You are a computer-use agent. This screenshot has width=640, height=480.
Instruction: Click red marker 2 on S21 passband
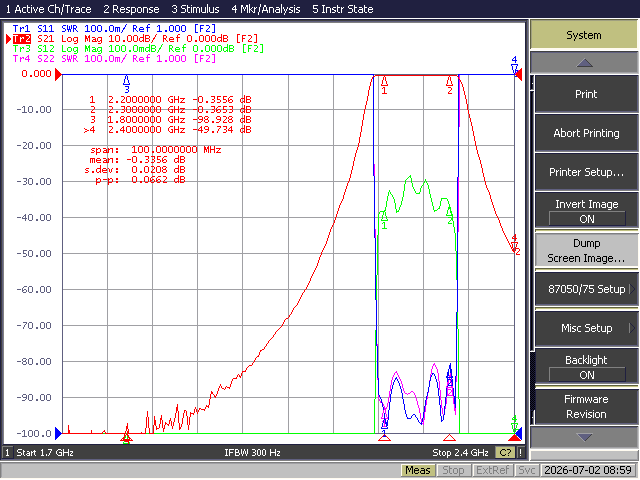coord(449,85)
